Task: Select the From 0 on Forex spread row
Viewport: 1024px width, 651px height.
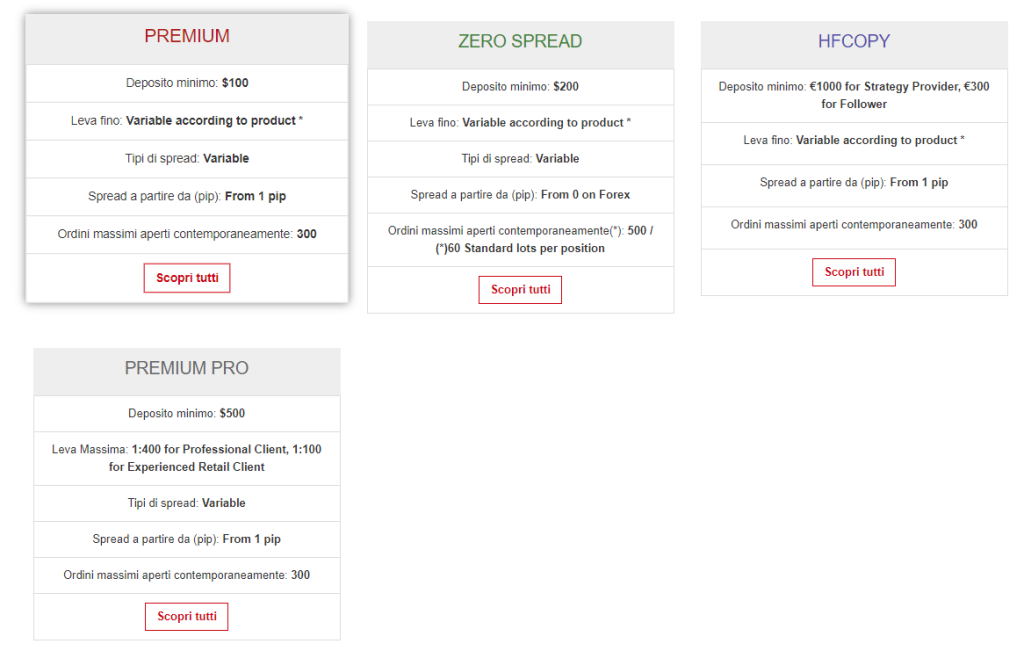Action: coord(520,195)
